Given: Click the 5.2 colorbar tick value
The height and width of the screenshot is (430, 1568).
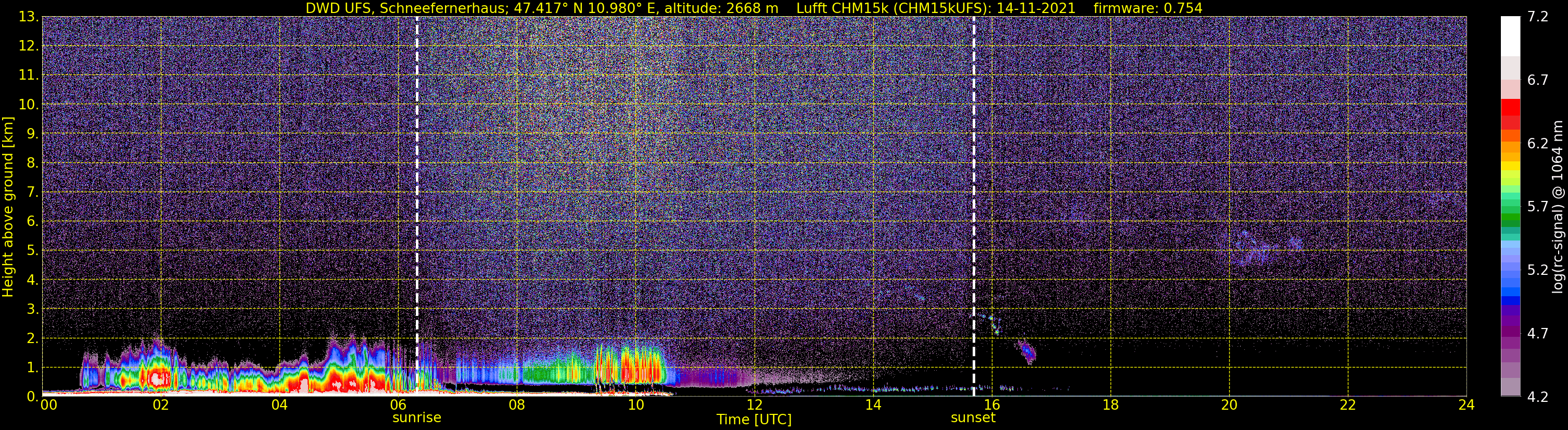Looking at the screenshot, I should tap(1538, 270).
